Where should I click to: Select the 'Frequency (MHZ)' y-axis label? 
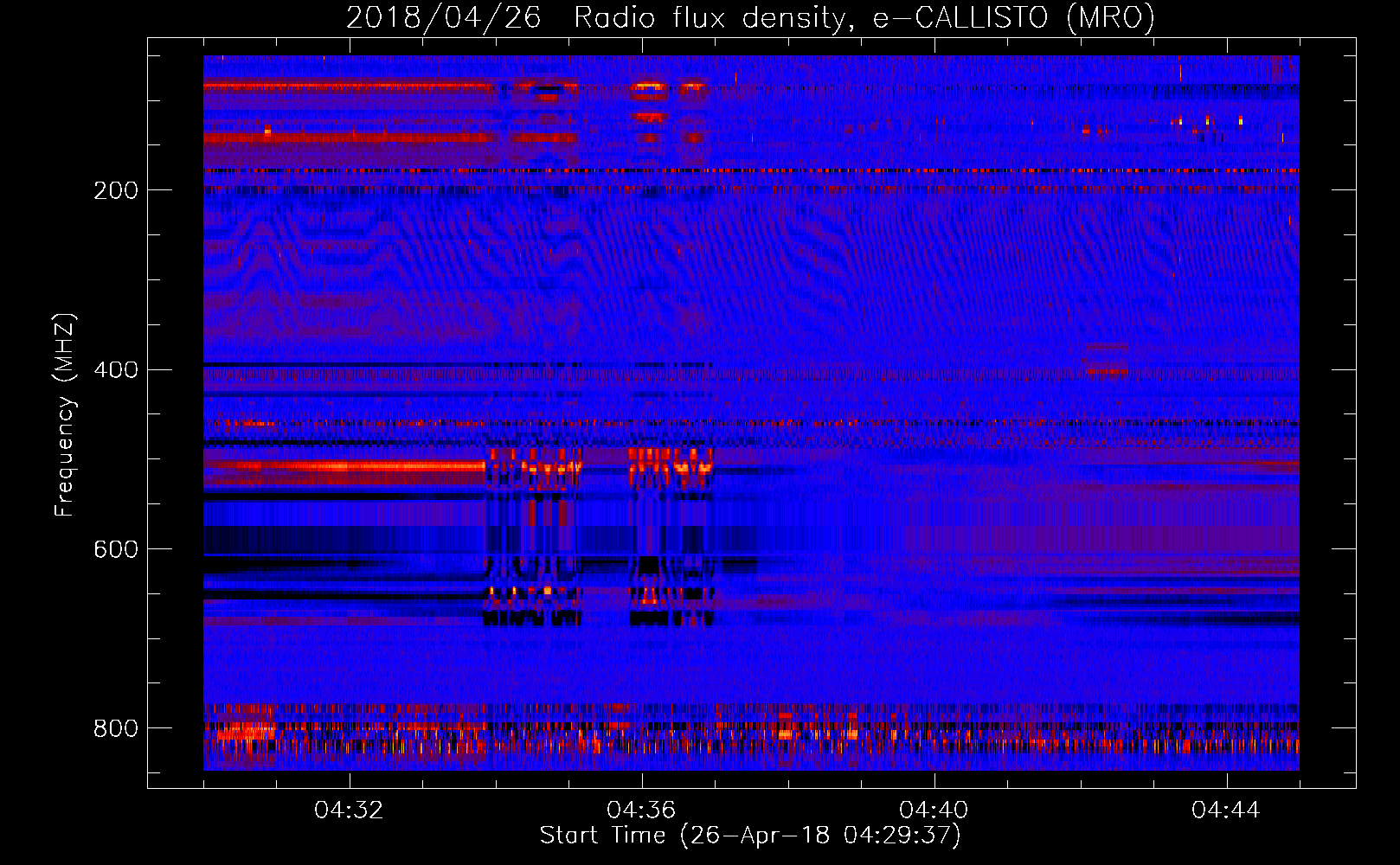(65, 415)
